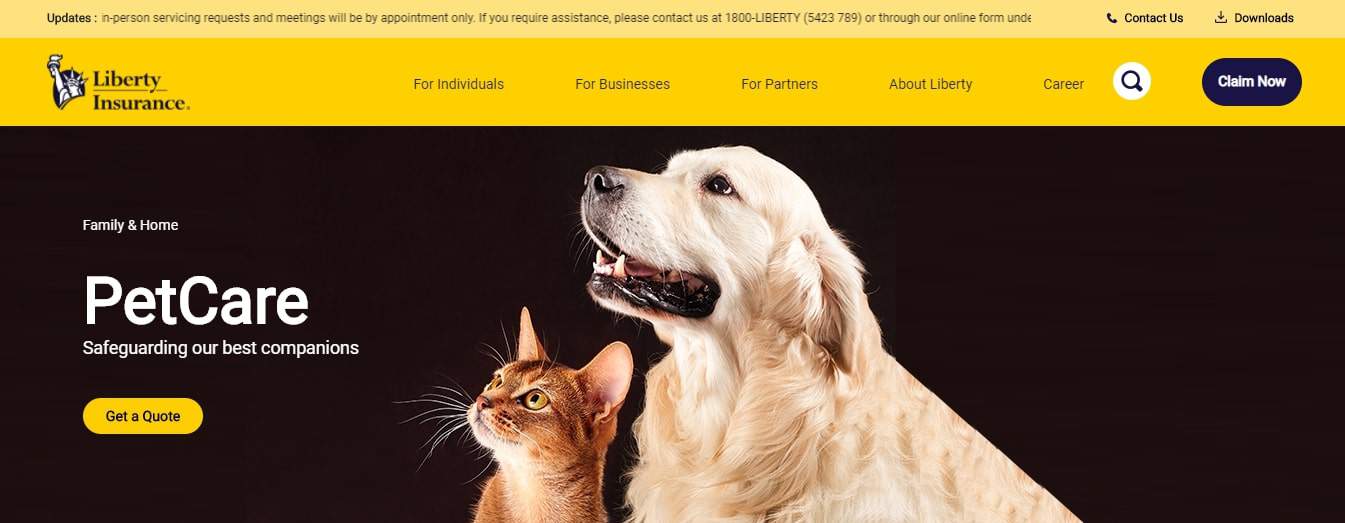This screenshot has width=1345, height=523.
Task: Open the Contact Us link
Action: point(1153,18)
